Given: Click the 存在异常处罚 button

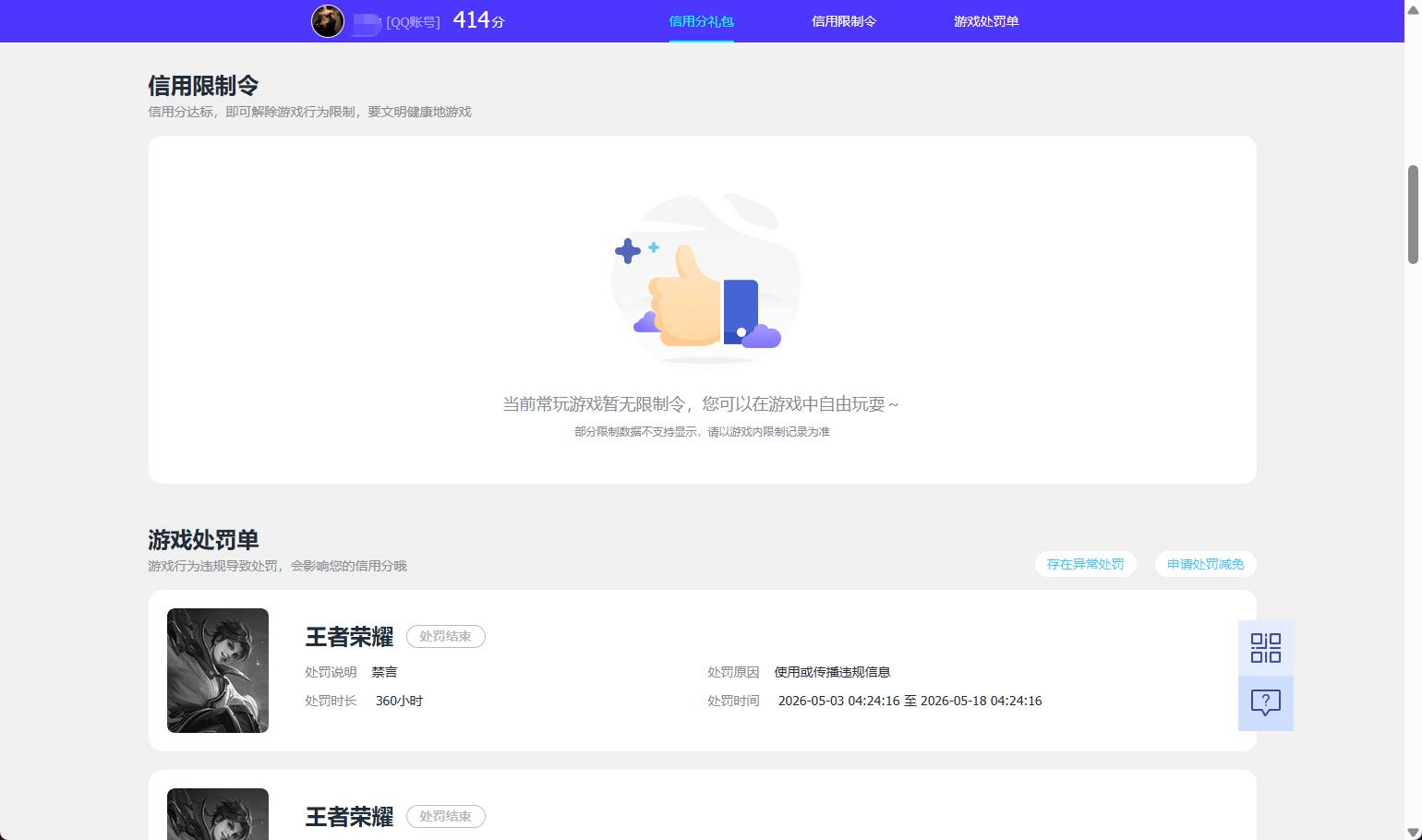Looking at the screenshot, I should click(1085, 564).
